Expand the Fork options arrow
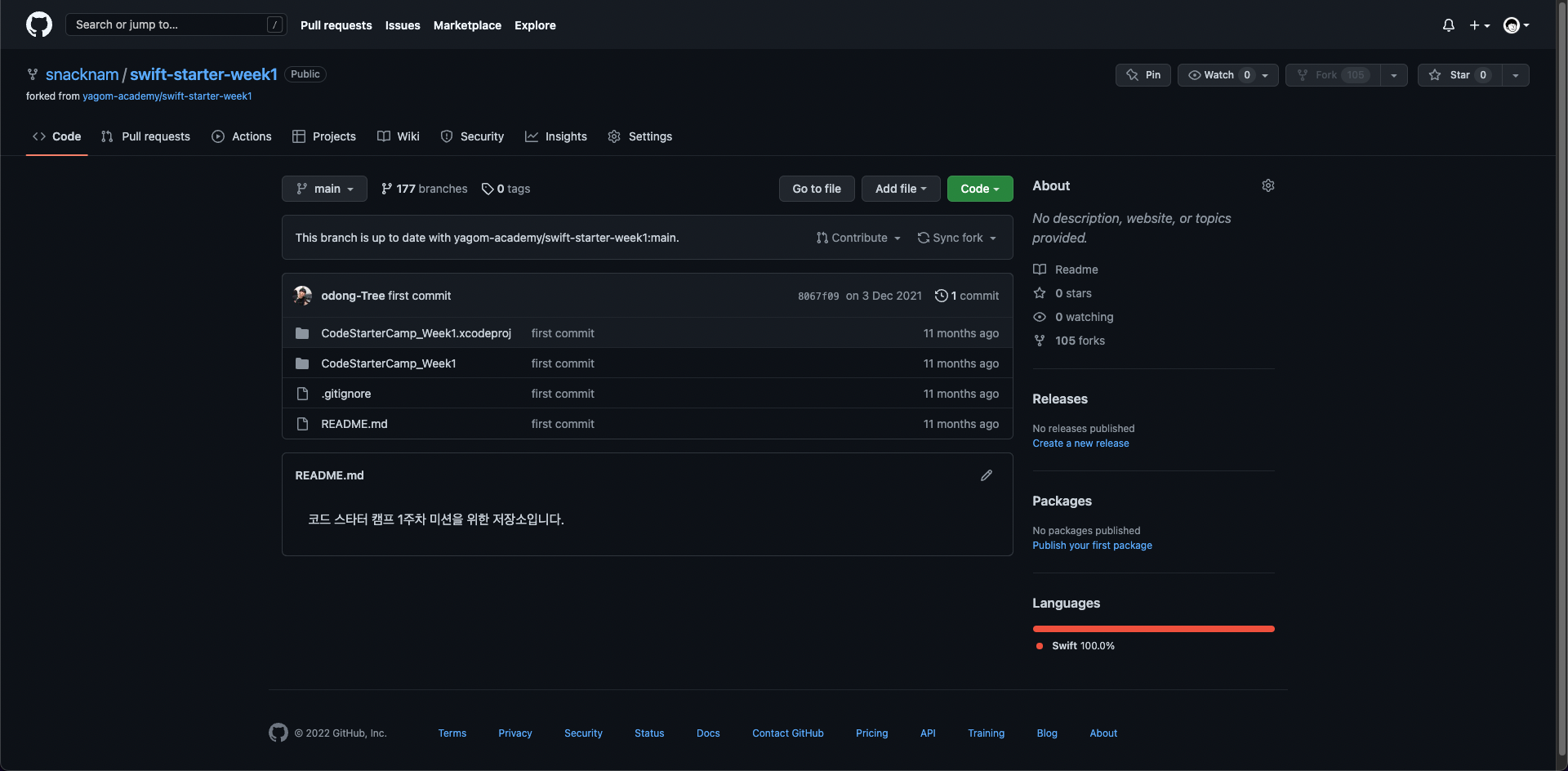Viewport: 1568px width, 771px height. [x=1394, y=75]
